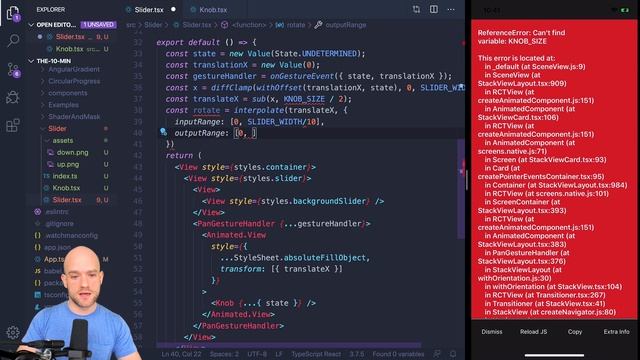Click Extra Info on the error screen

(616, 332)
